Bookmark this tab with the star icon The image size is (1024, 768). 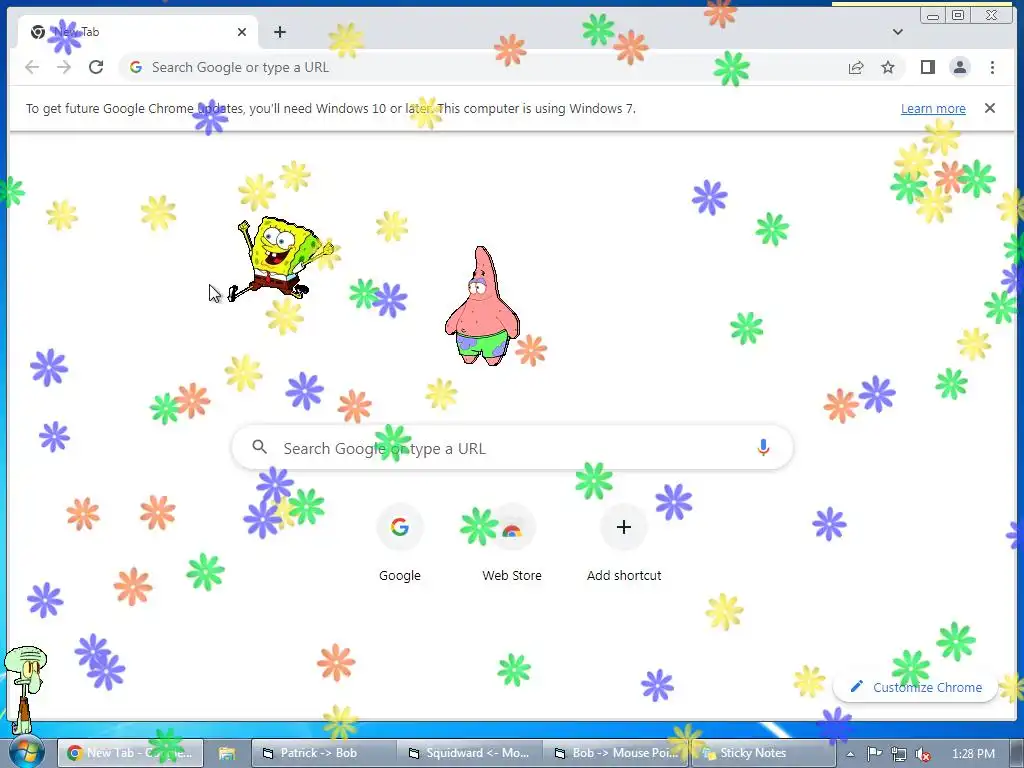[x=888, y=67]
